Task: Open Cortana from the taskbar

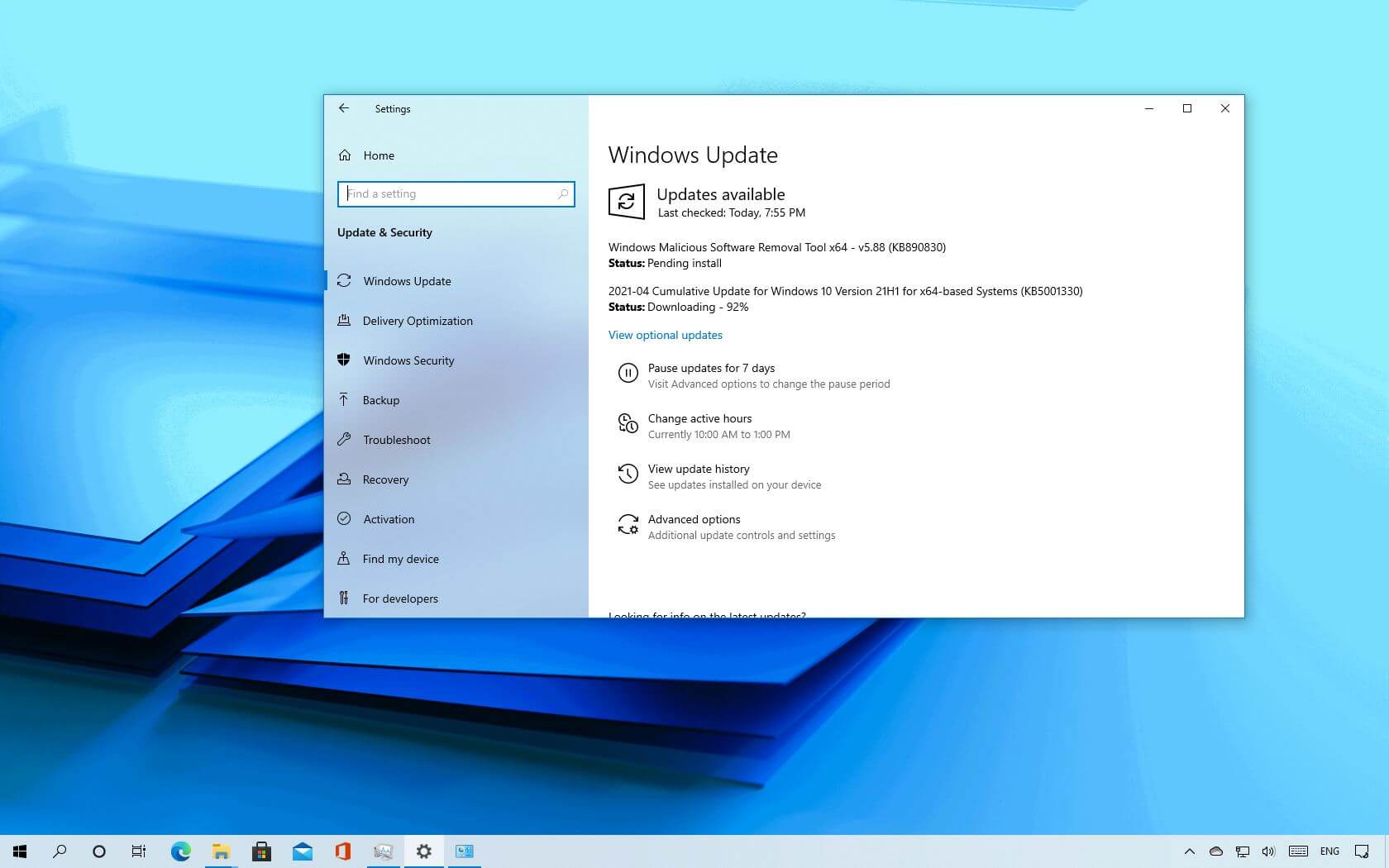Action: [x=99, y=851]
